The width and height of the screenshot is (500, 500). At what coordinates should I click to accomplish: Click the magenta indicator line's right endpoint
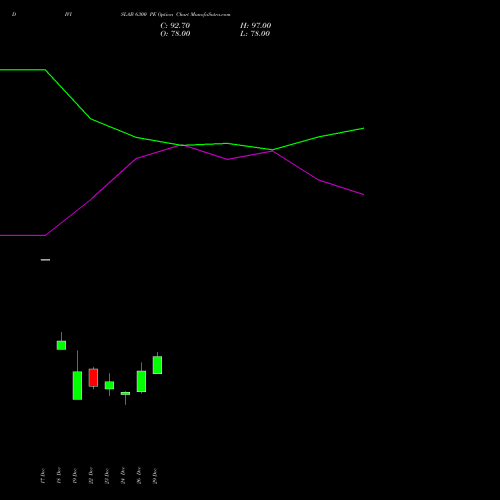click(363, 194)
